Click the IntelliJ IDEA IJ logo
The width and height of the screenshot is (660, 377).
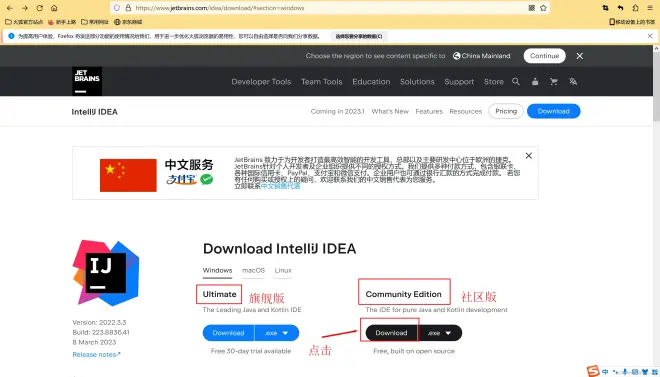coord(106,273)
